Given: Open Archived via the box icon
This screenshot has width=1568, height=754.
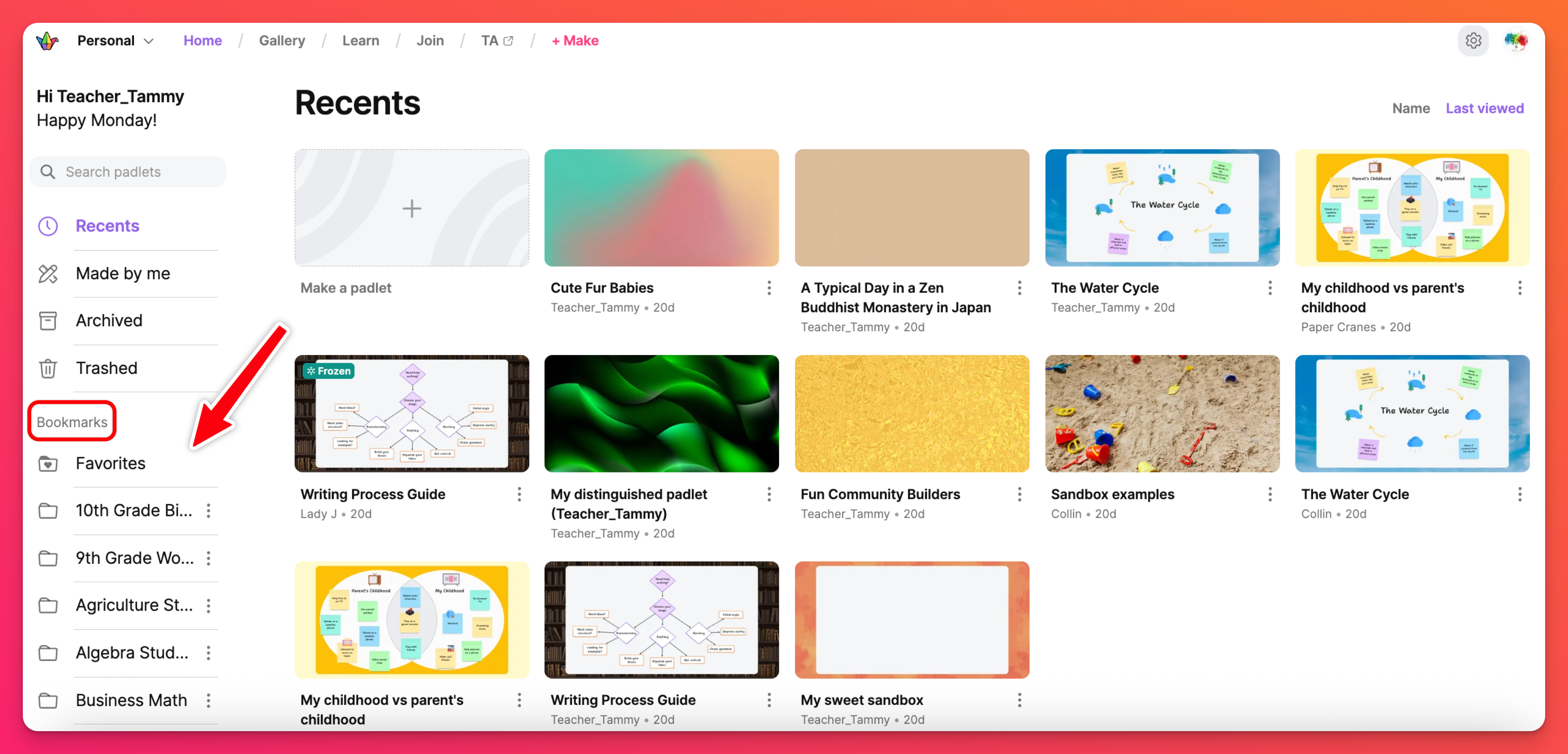Looking at the screenshot, I should [x=48, y=321].
